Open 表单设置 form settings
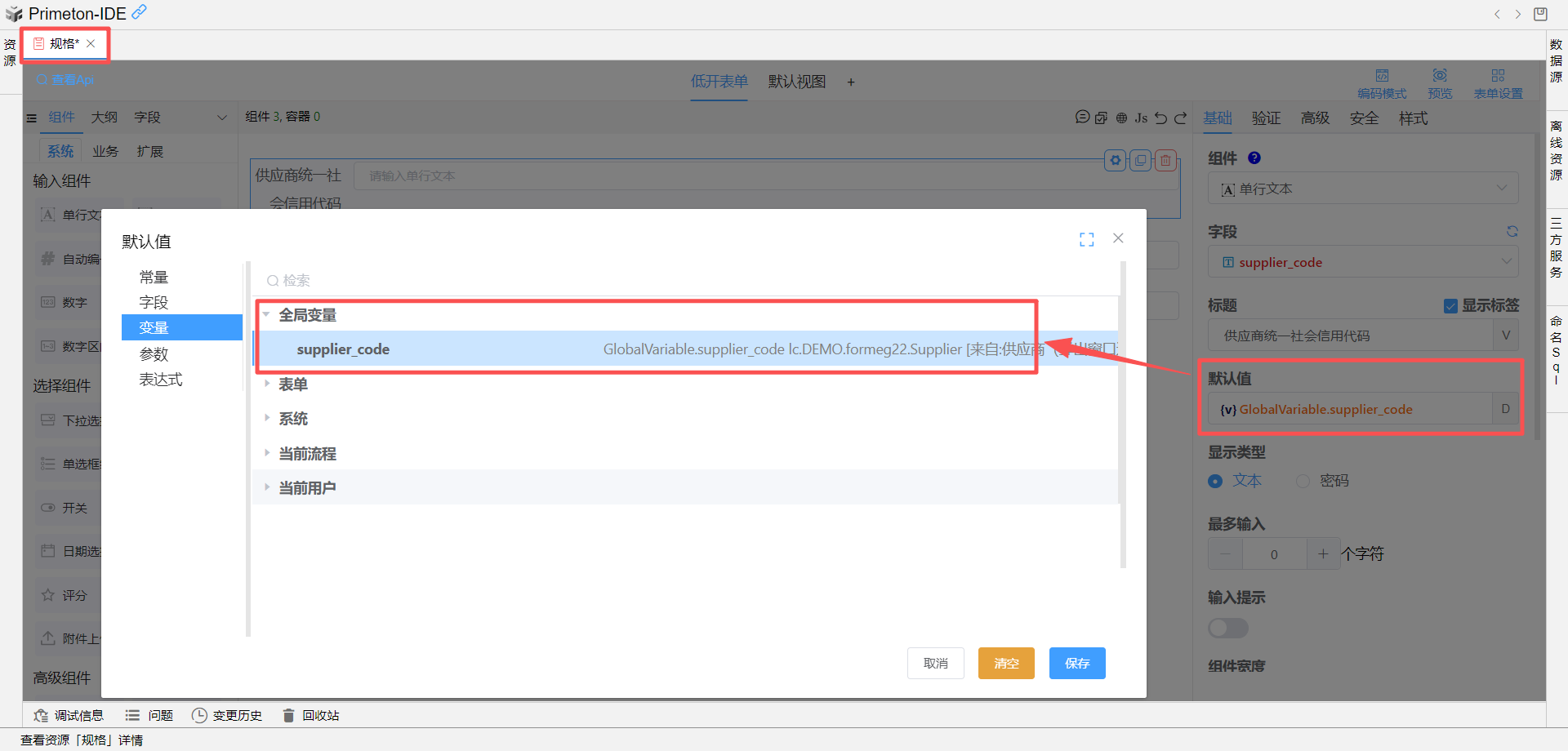Image resolution: width=1568 pixels, height=751 pixels. coord(1498,84)
